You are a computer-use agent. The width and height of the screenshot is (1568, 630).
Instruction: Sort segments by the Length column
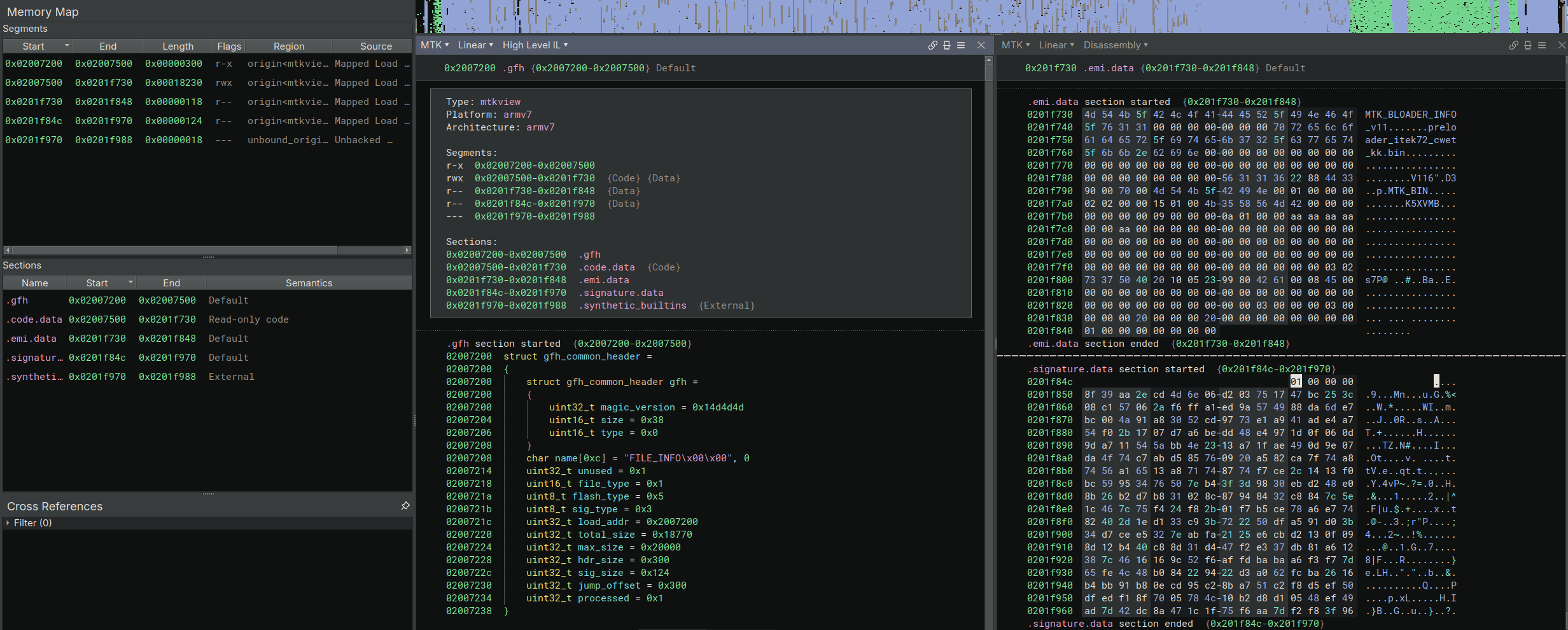(x=178, y=46)
